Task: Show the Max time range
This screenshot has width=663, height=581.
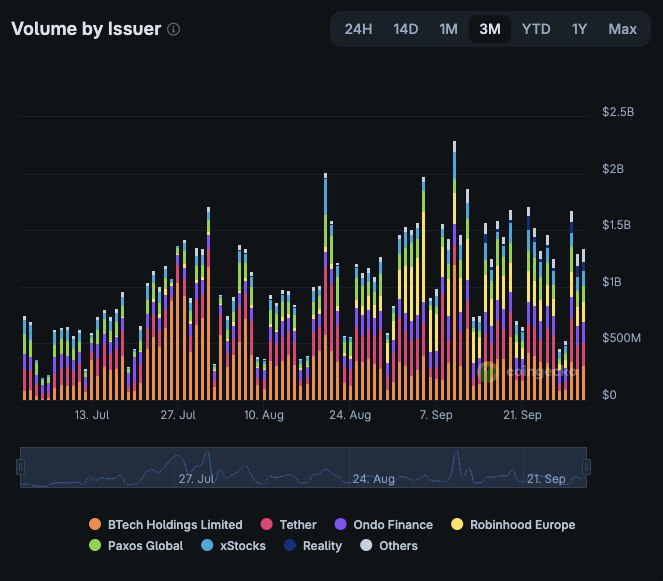Action: point(622,29)
